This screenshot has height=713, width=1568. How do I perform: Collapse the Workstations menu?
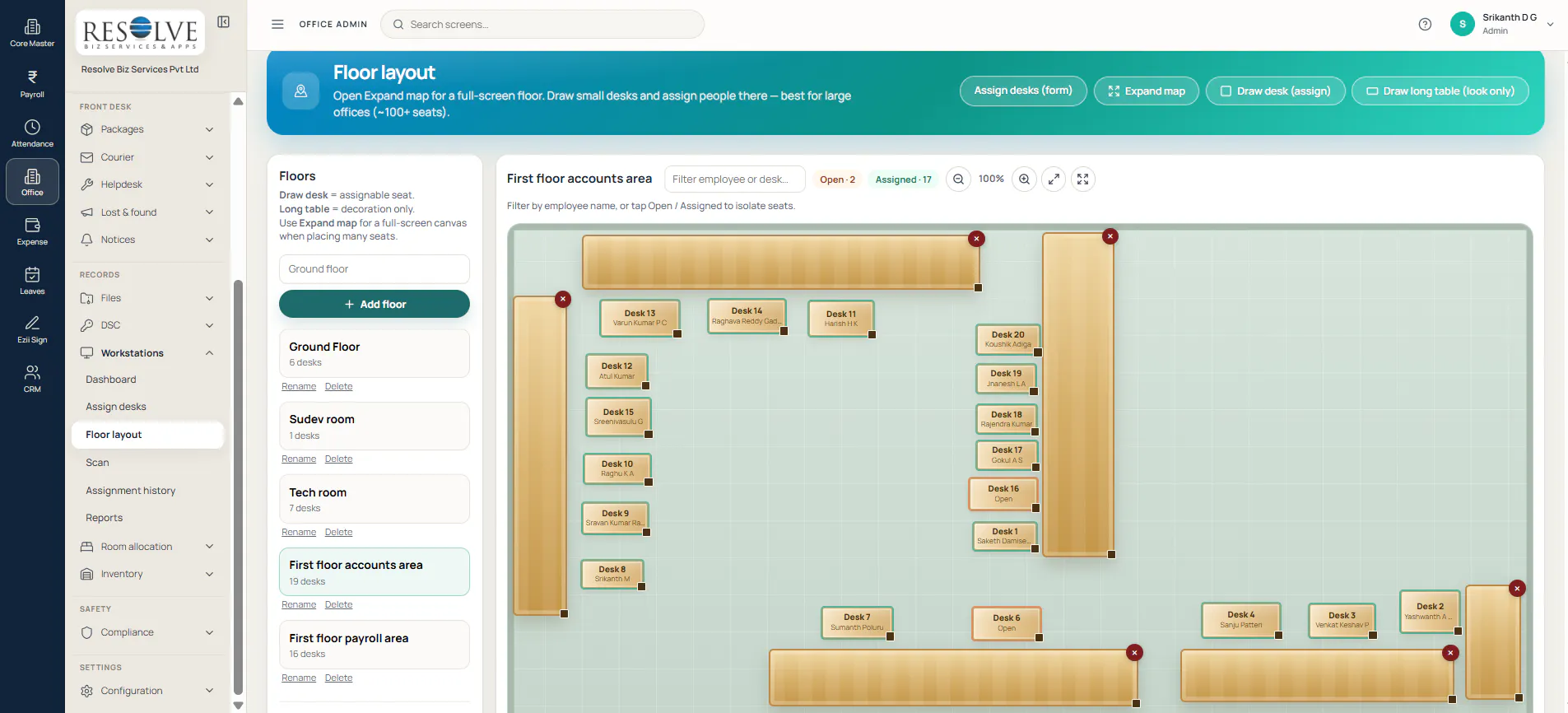click(147, 353)
